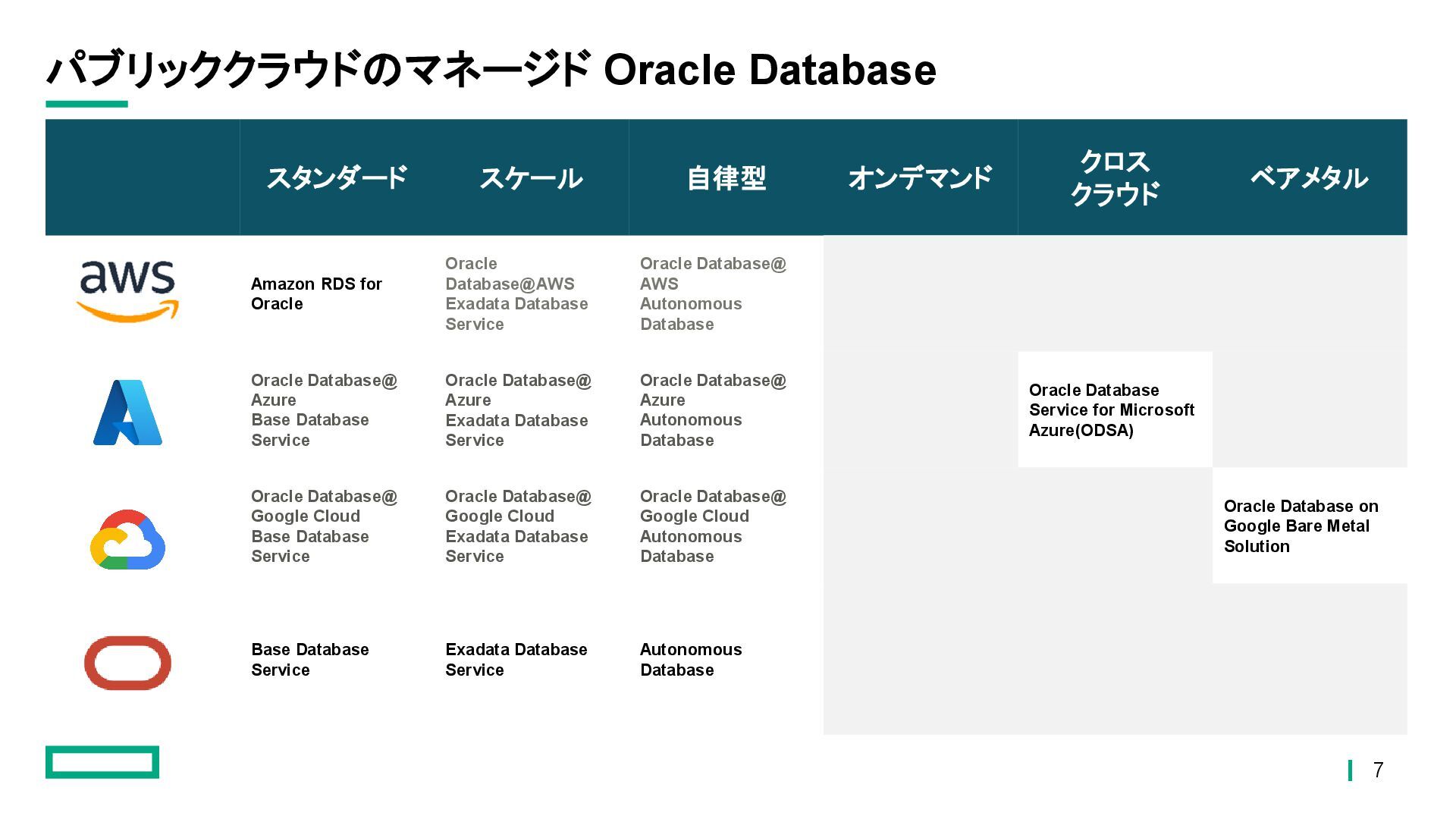Click the green HPE rectangle logo

102,762
